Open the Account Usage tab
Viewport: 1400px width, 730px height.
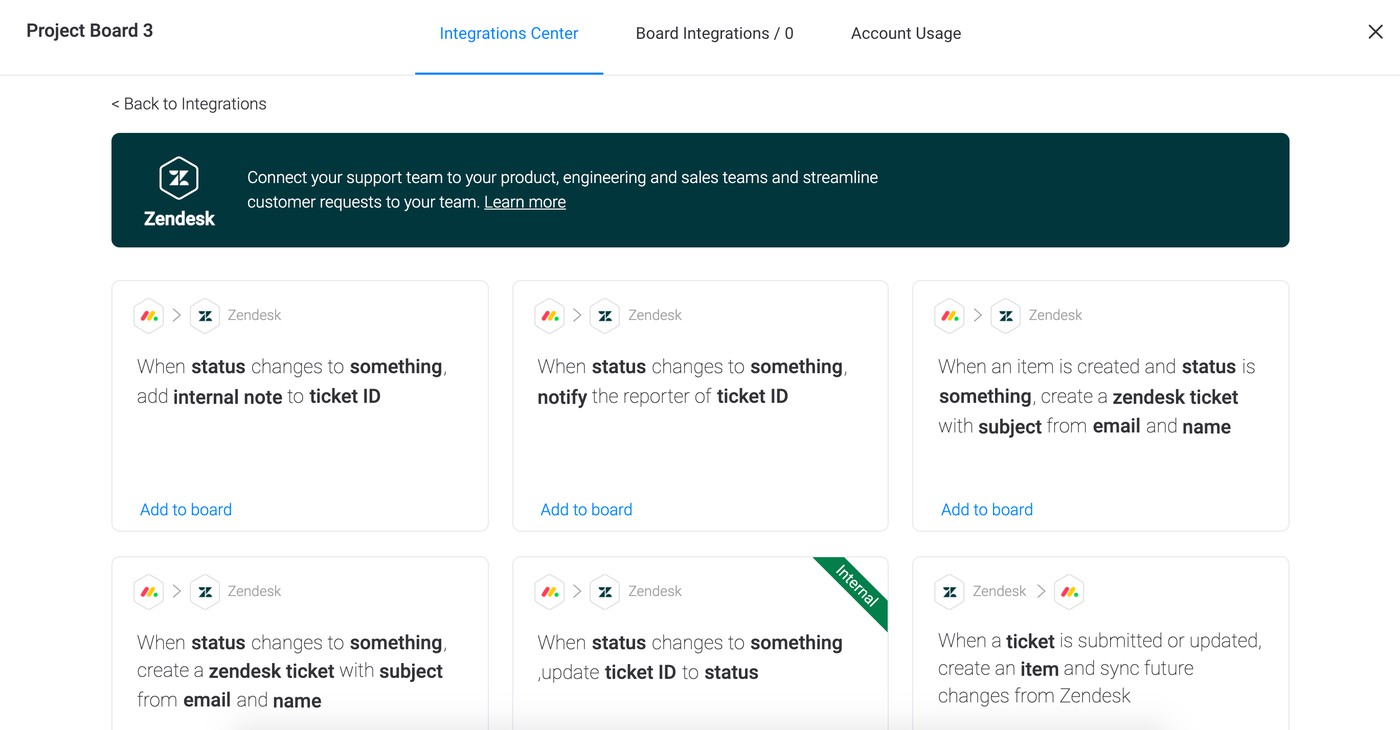tap(905, 33)
